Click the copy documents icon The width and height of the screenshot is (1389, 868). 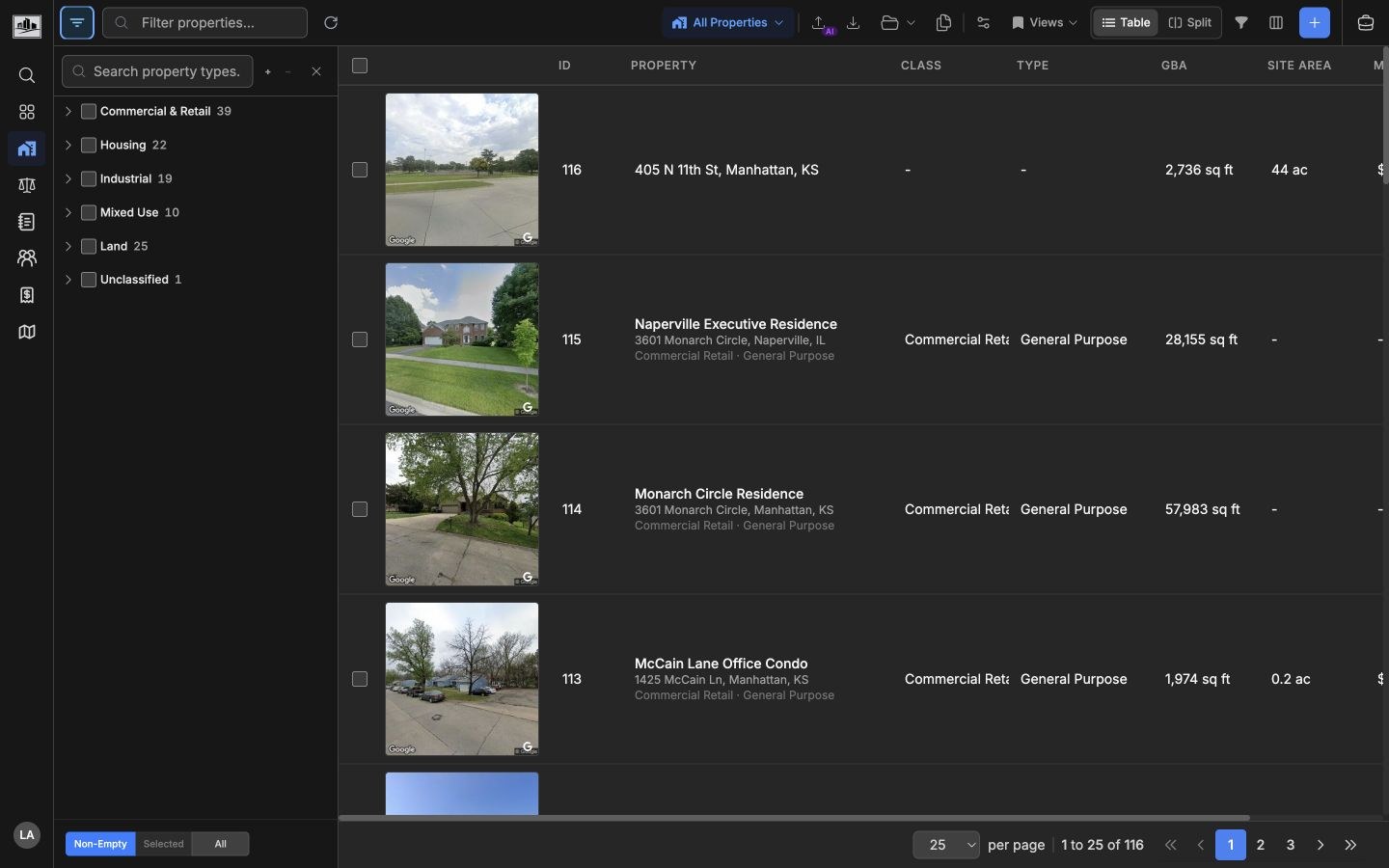click(944, 22)
